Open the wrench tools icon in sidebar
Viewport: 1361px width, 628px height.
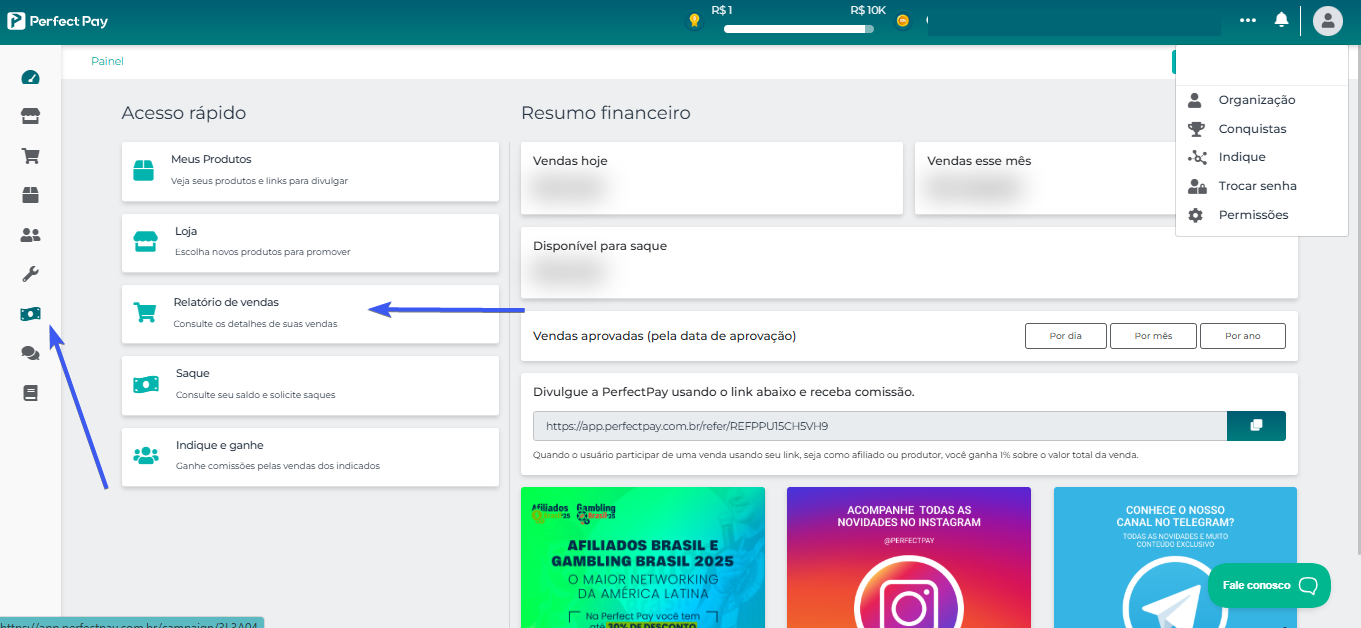click(30, 274)
